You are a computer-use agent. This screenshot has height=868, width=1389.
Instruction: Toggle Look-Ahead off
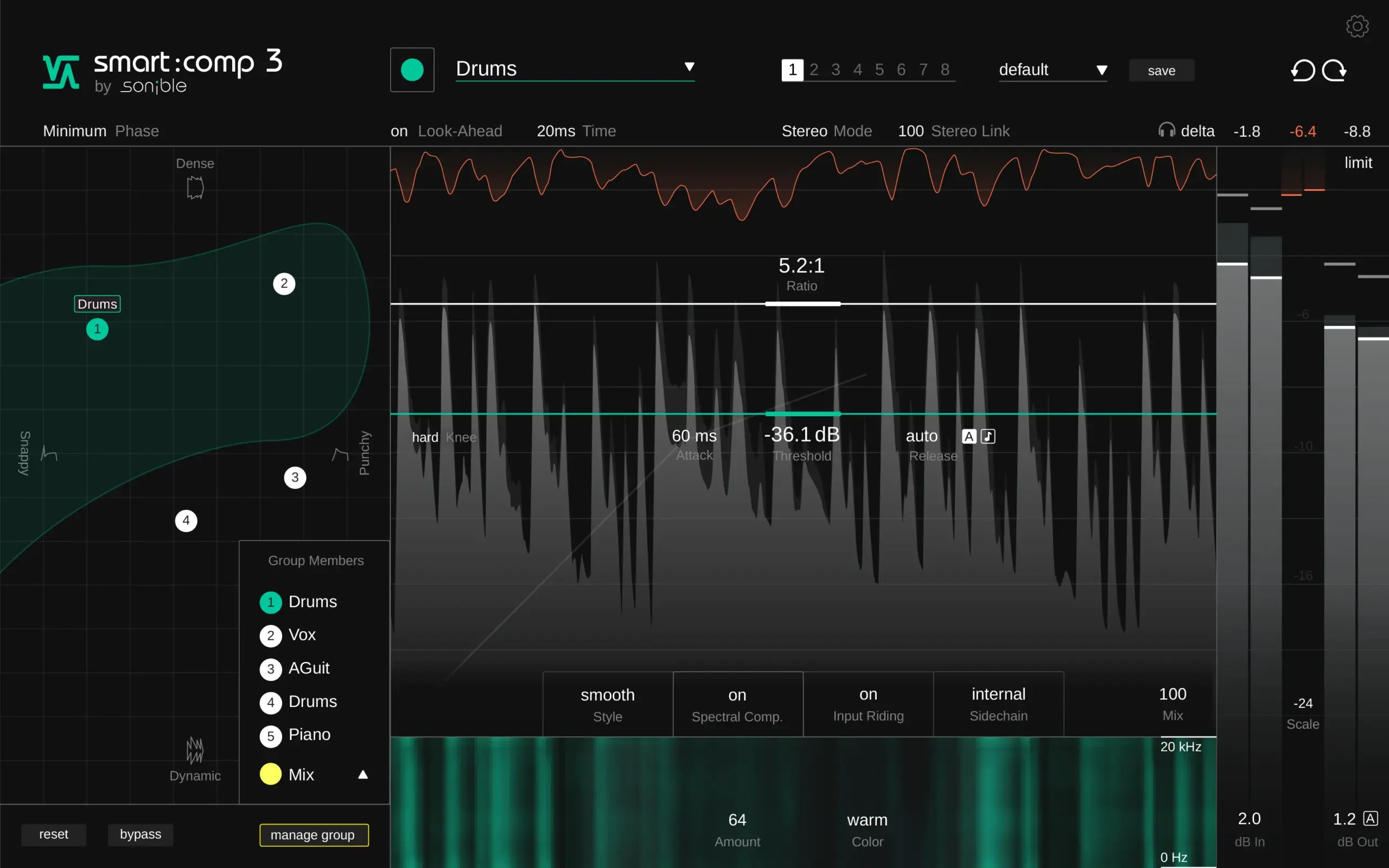pyautogui.click(x=399, y=131)
